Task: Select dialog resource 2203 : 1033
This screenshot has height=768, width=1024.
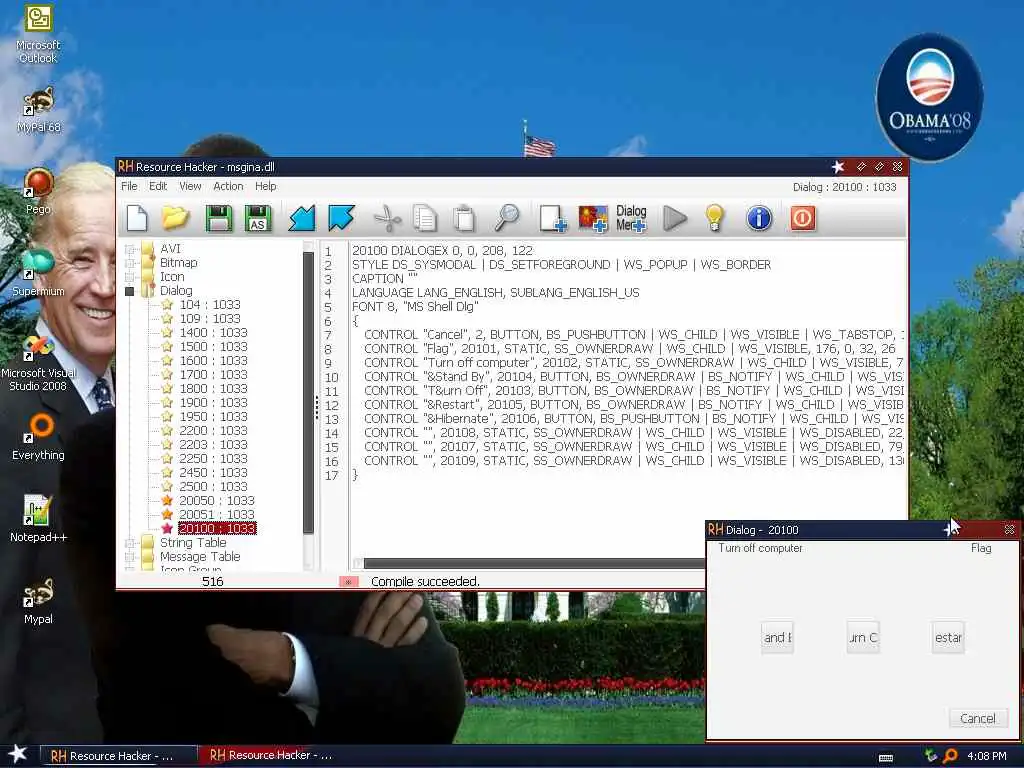Action: [x=213, y=444]
